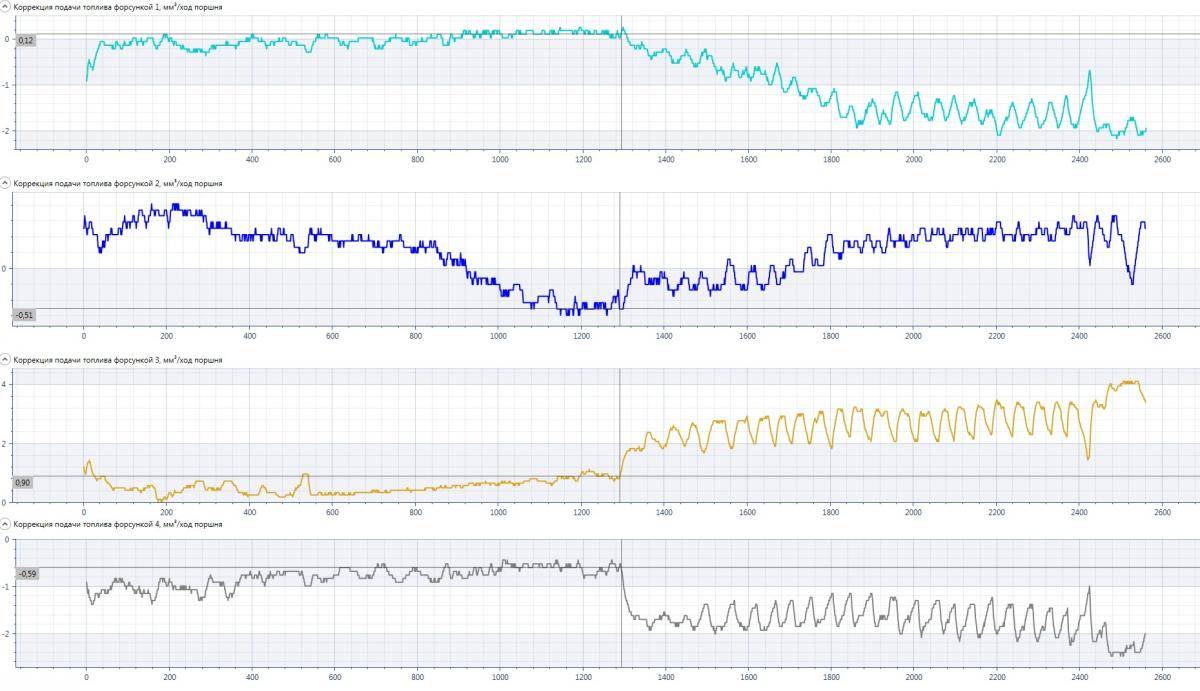Click the 1000 x-axis tick on top chart

tap(501, 159)
